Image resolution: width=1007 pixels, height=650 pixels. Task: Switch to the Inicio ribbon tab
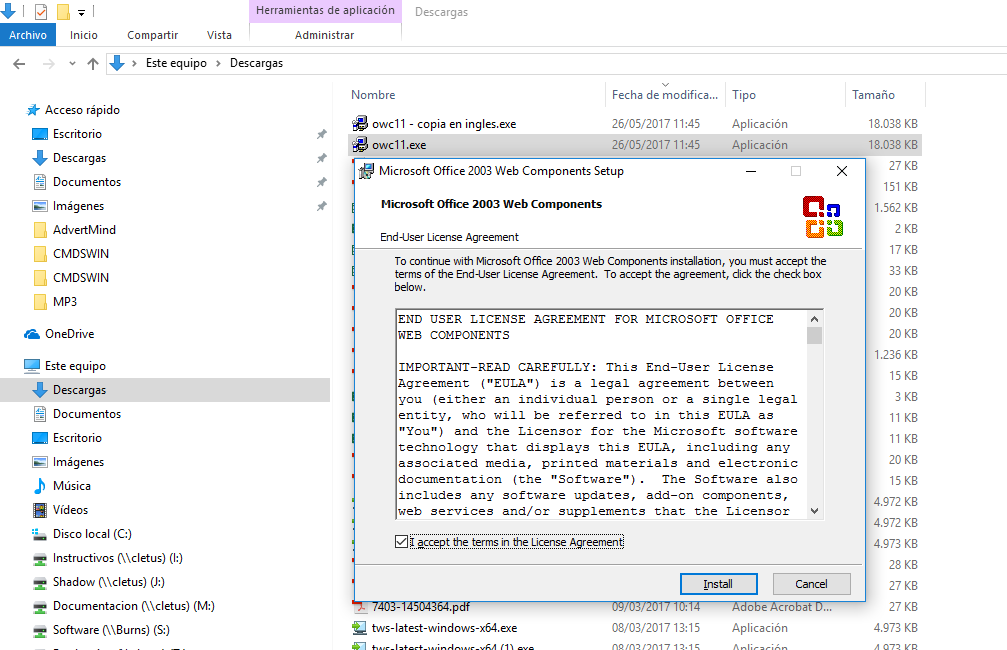(83, 35)
